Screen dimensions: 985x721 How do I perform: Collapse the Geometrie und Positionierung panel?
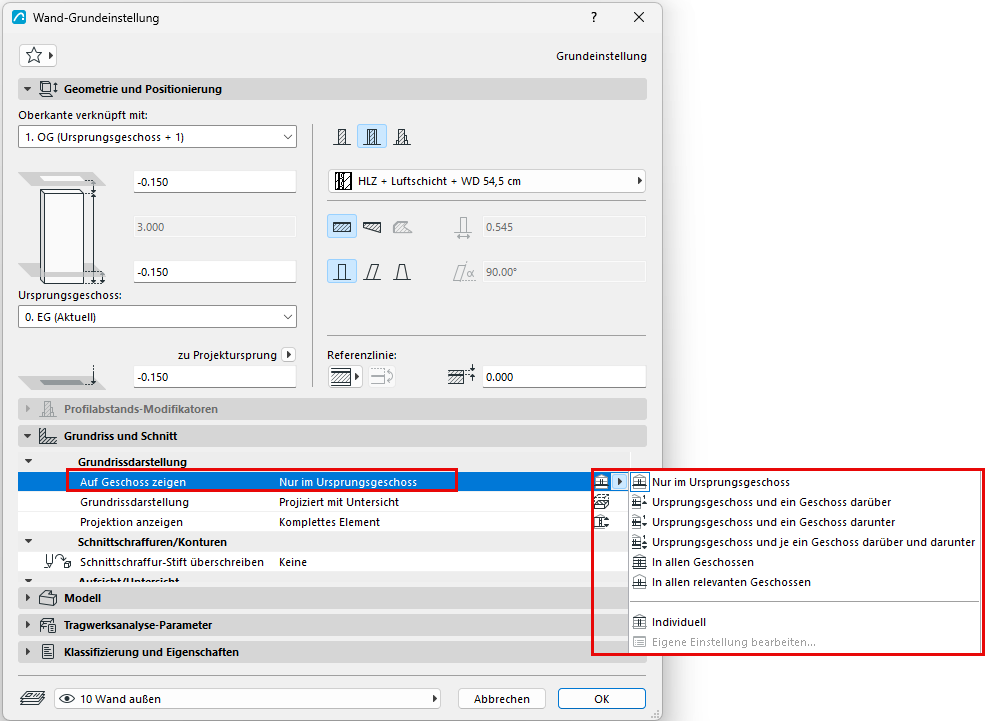(x=27, y=89)
